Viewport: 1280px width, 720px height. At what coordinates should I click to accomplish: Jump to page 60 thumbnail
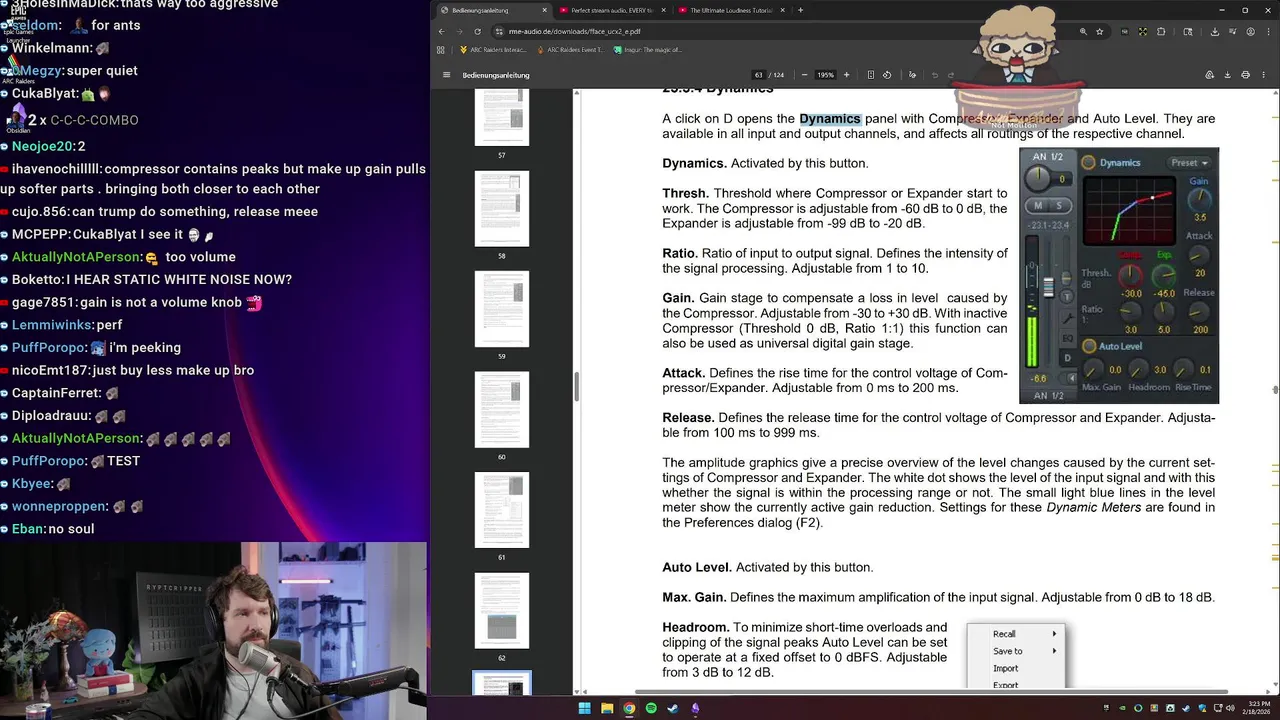(501, 410)
